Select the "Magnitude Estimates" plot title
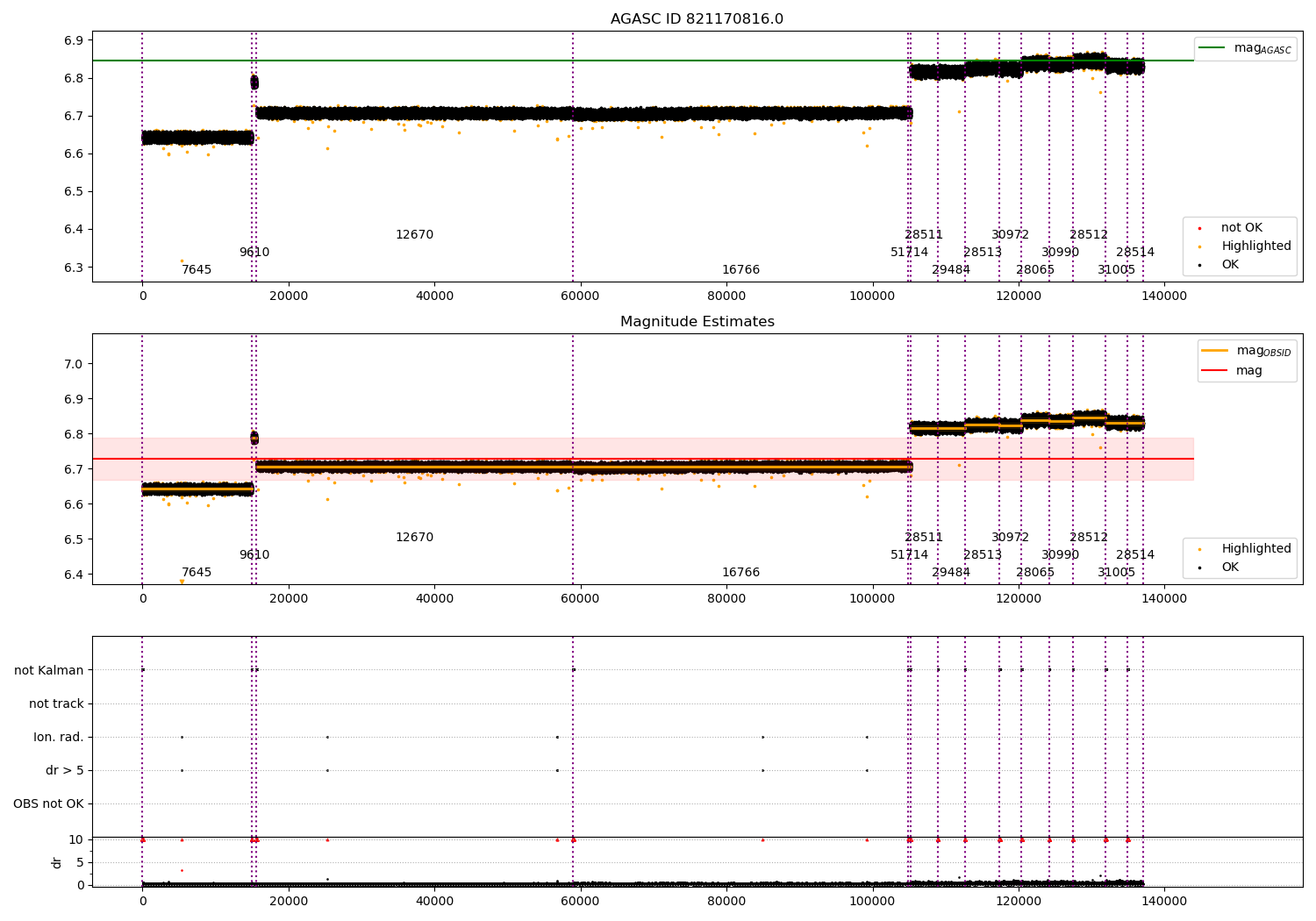The height and width of the screenshot is (921, 1316). coord(697,322)
